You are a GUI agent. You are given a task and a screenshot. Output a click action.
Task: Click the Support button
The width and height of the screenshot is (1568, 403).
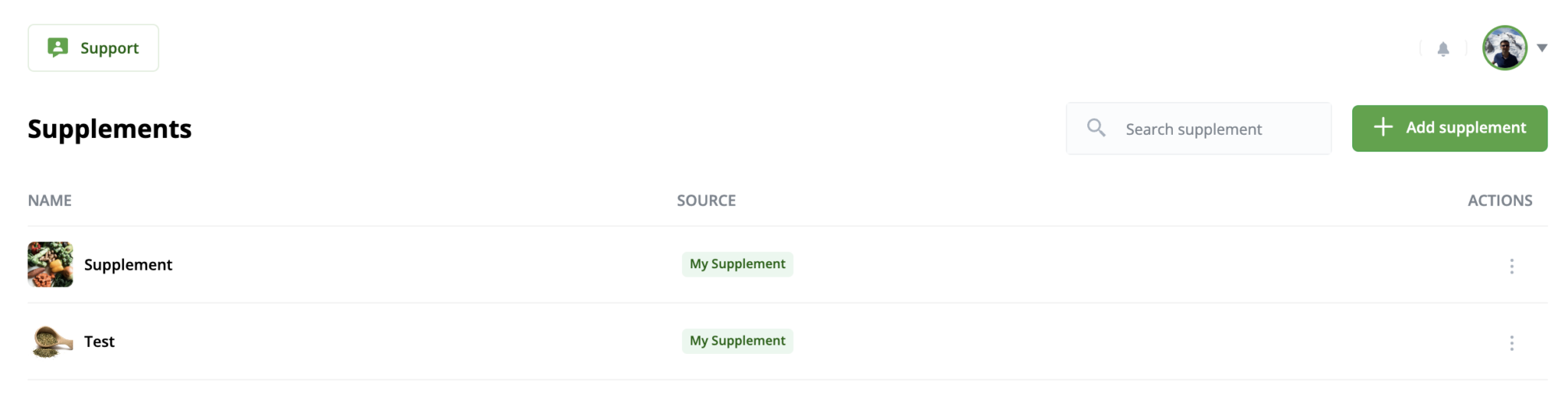[x=93, y=48]
